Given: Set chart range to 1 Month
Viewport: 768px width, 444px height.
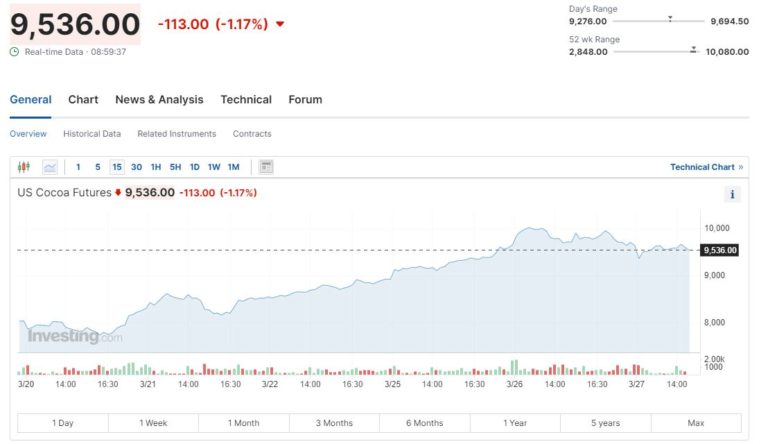Looking at the screenshot, I should pos(244,423).
